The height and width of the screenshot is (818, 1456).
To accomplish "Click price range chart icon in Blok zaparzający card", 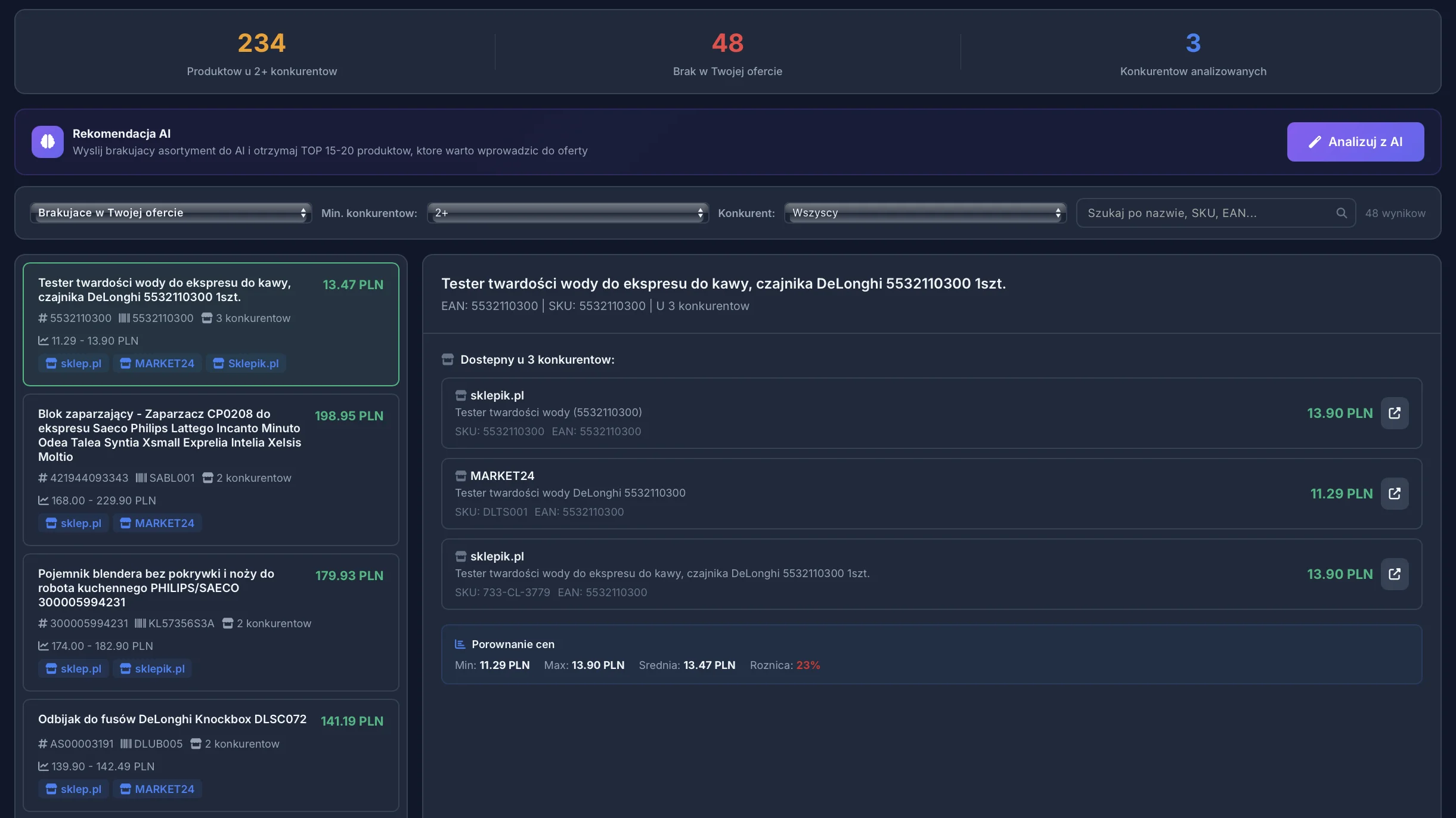I will tap(44, 500).
